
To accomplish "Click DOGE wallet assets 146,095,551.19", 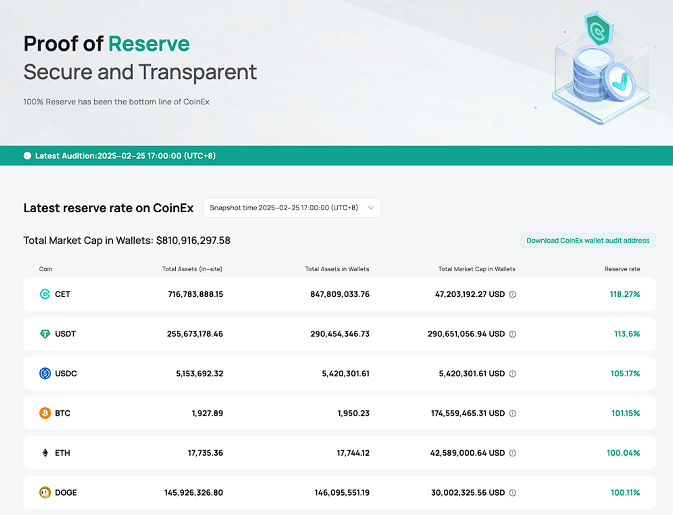I will coord(342,493).
